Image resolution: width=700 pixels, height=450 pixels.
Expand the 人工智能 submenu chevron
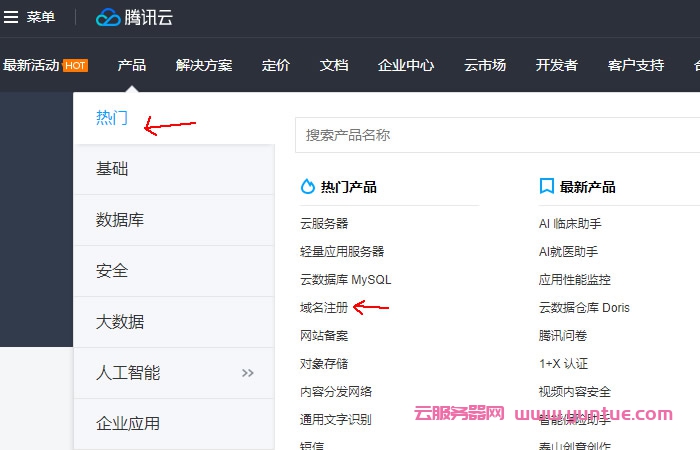[x=248, y=373]
